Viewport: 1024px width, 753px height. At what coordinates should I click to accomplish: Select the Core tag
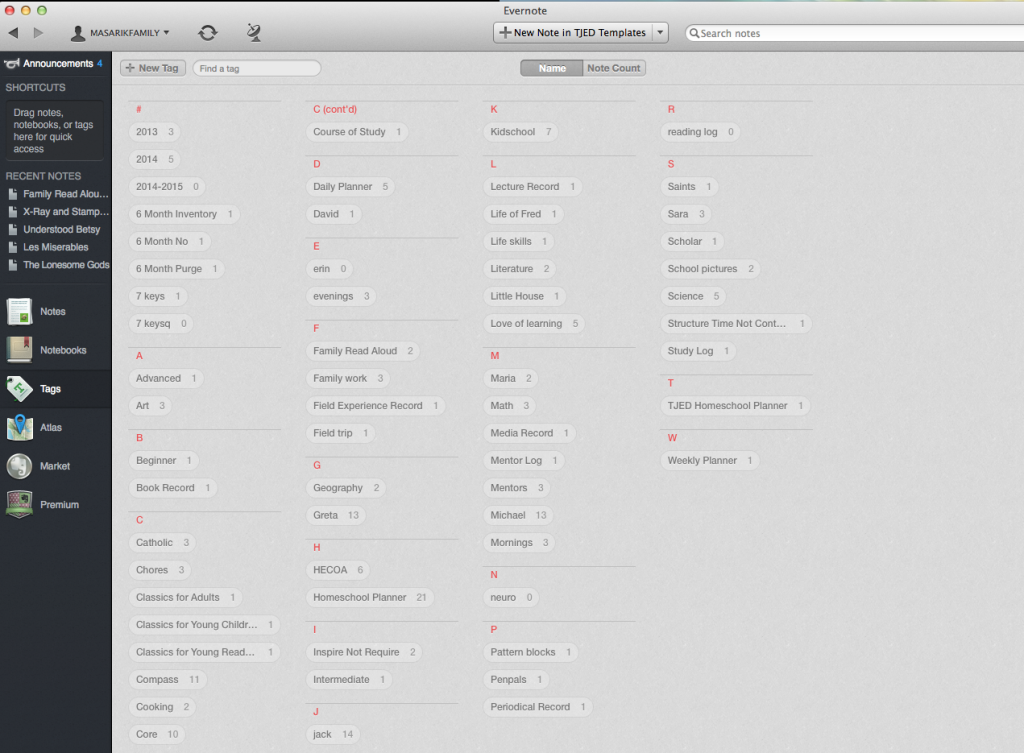click(x=157, y=734)
